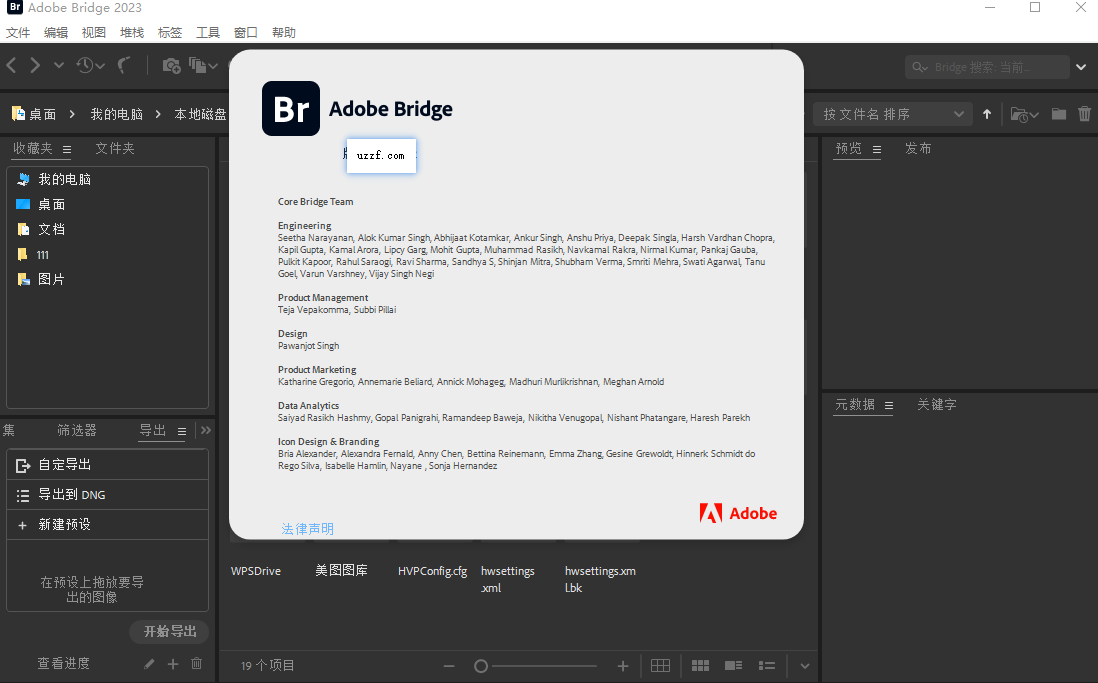The image size is (1098, 683).
Task: Click the 法律声明 link
Action: (x=308, y=528)
